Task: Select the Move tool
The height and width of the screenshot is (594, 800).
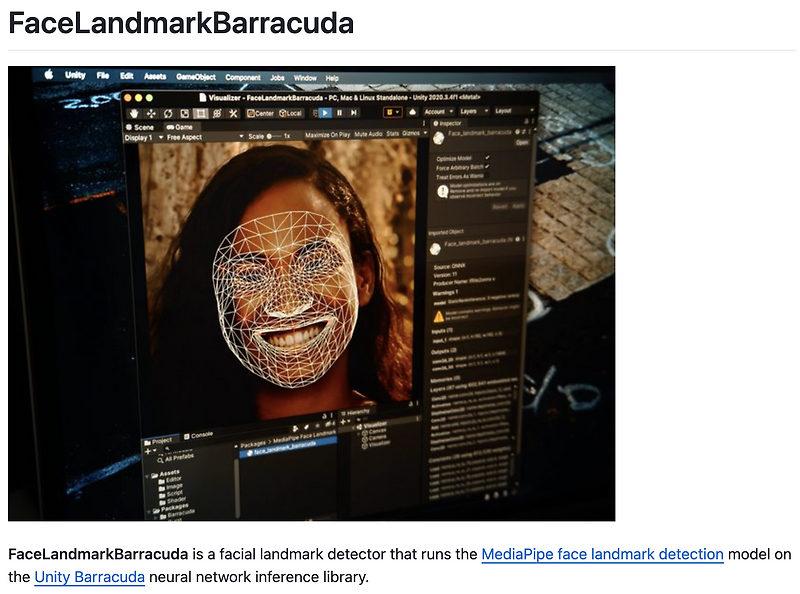Action: [x=150, y=112]
